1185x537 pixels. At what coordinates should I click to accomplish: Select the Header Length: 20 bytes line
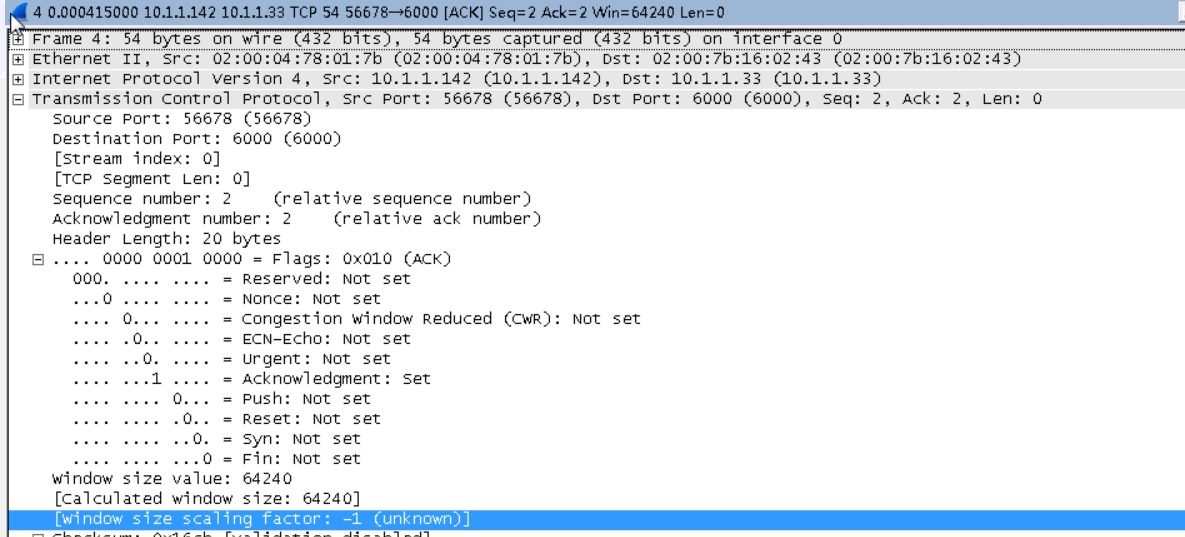coord(166,239)
